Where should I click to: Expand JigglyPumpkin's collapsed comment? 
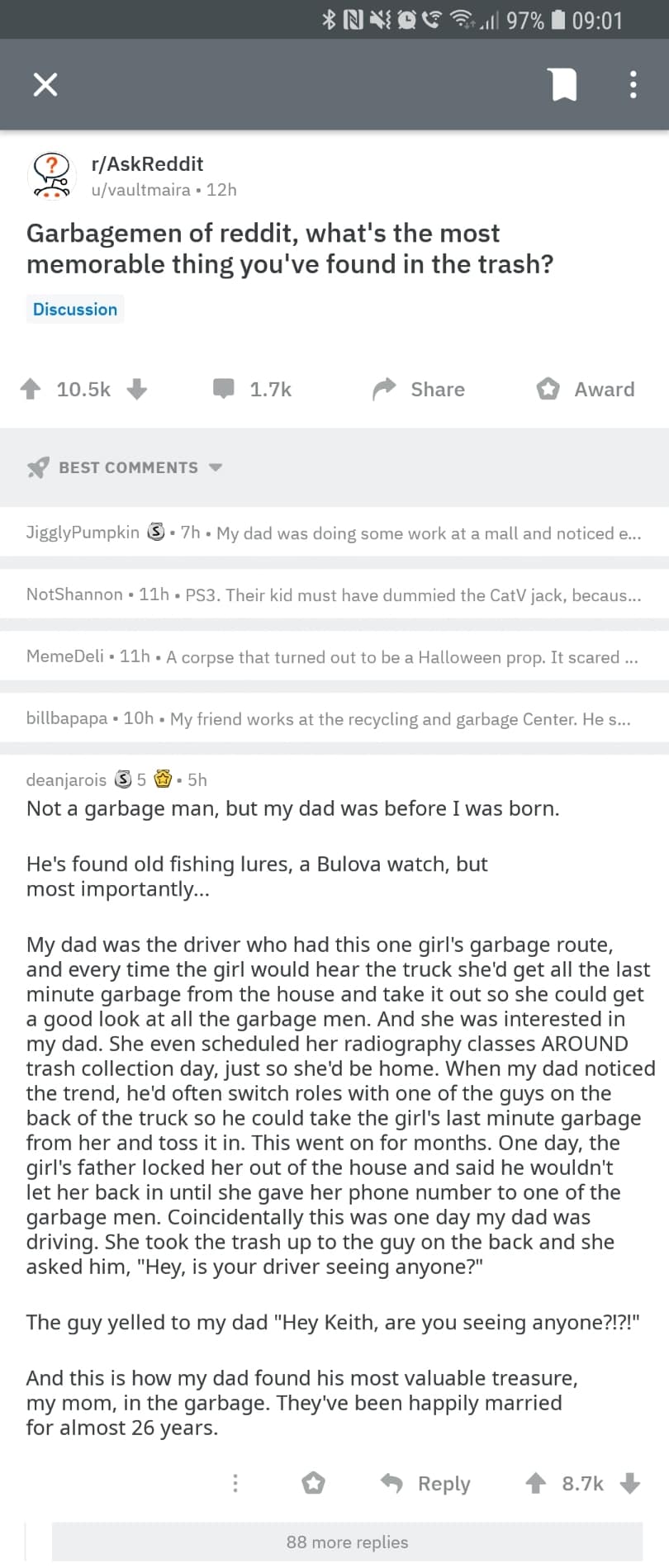pos(334,533)
